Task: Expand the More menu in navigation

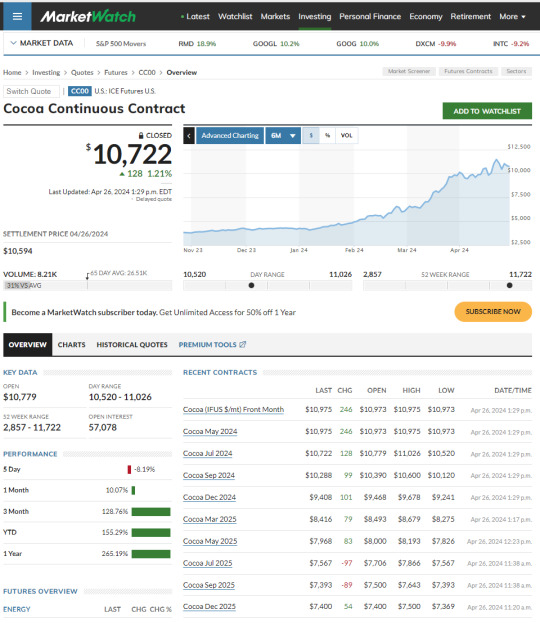Action: coord(512,17)
